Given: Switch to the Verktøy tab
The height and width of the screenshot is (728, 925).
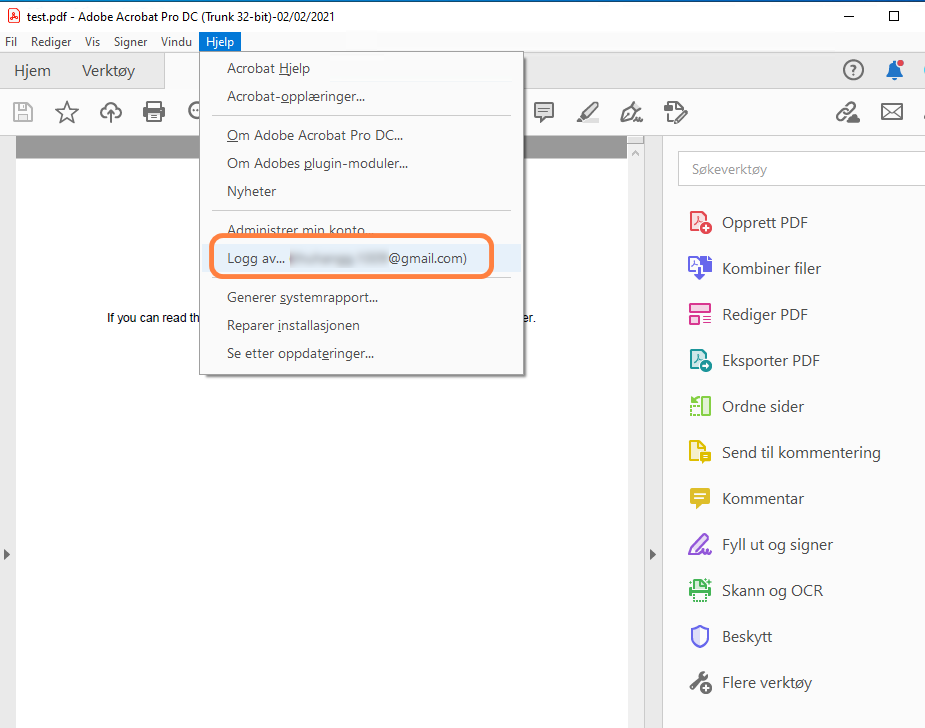Looking at the screenshot, I should point(108,71).
